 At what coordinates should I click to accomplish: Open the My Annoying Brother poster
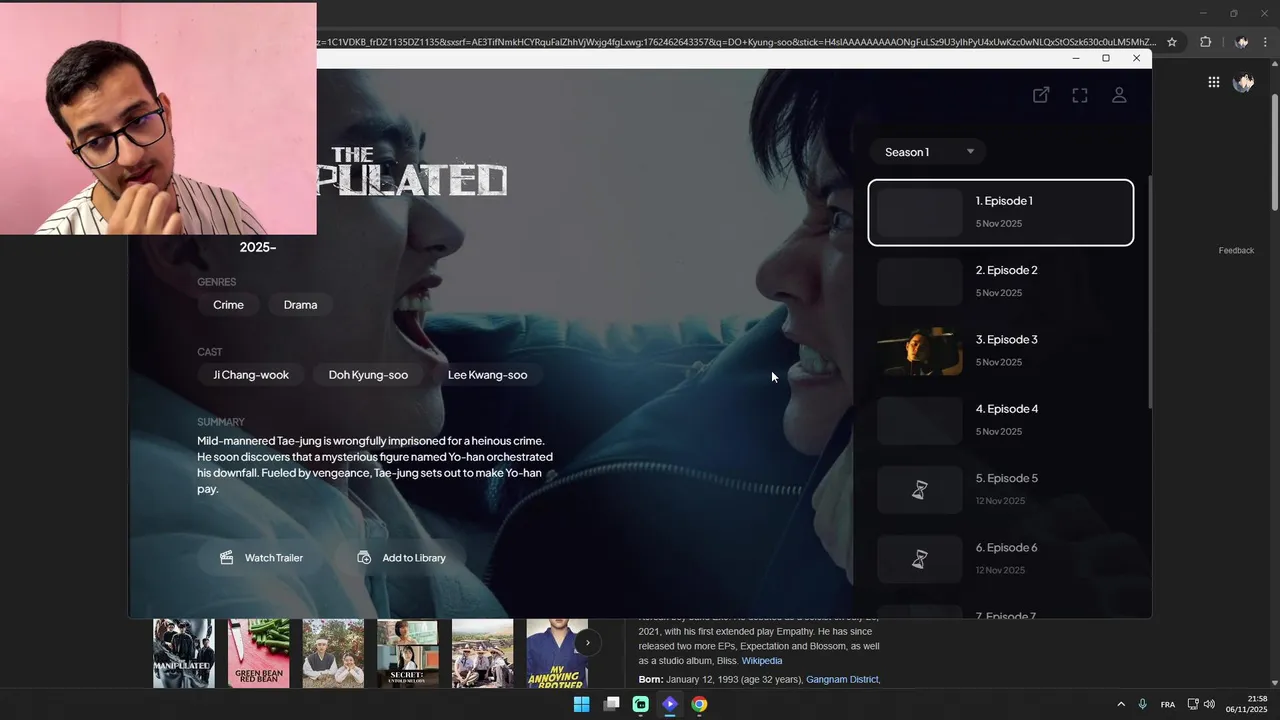coord(557,653)
